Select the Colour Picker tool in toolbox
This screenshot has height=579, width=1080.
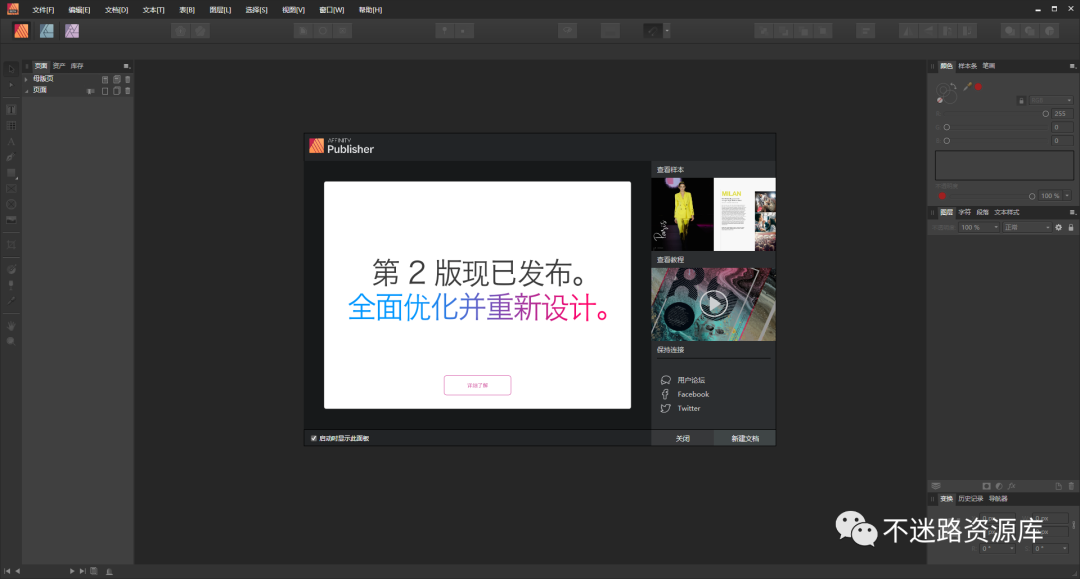(11, 300)
